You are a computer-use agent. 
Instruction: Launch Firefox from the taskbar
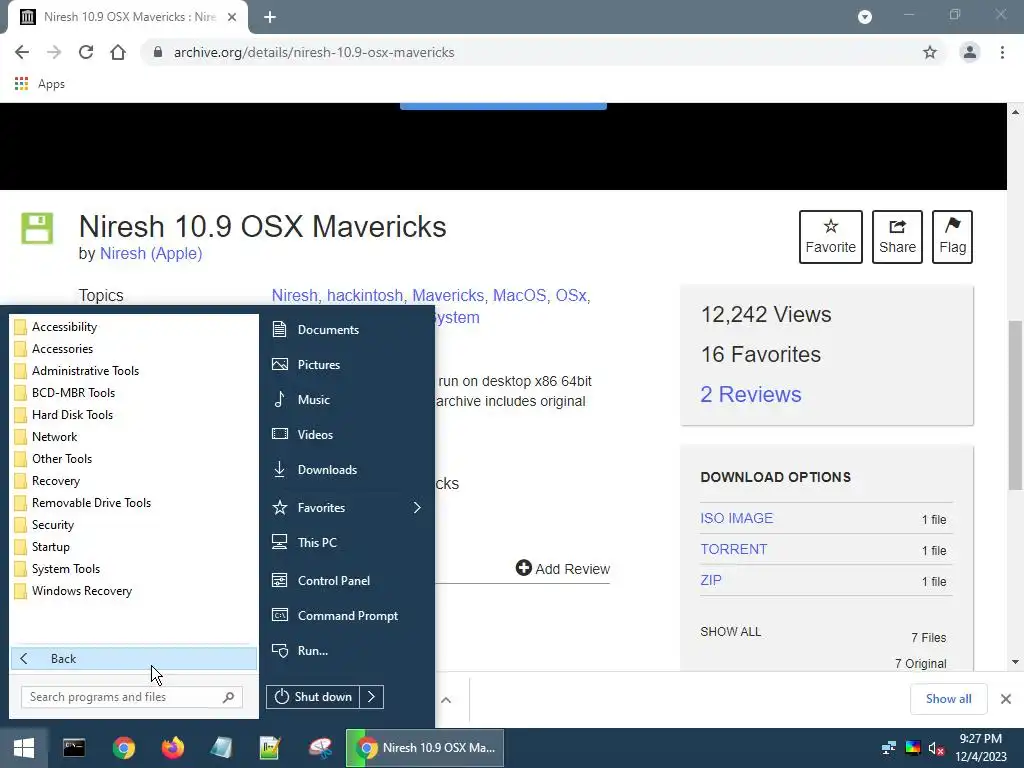[172, 748]
